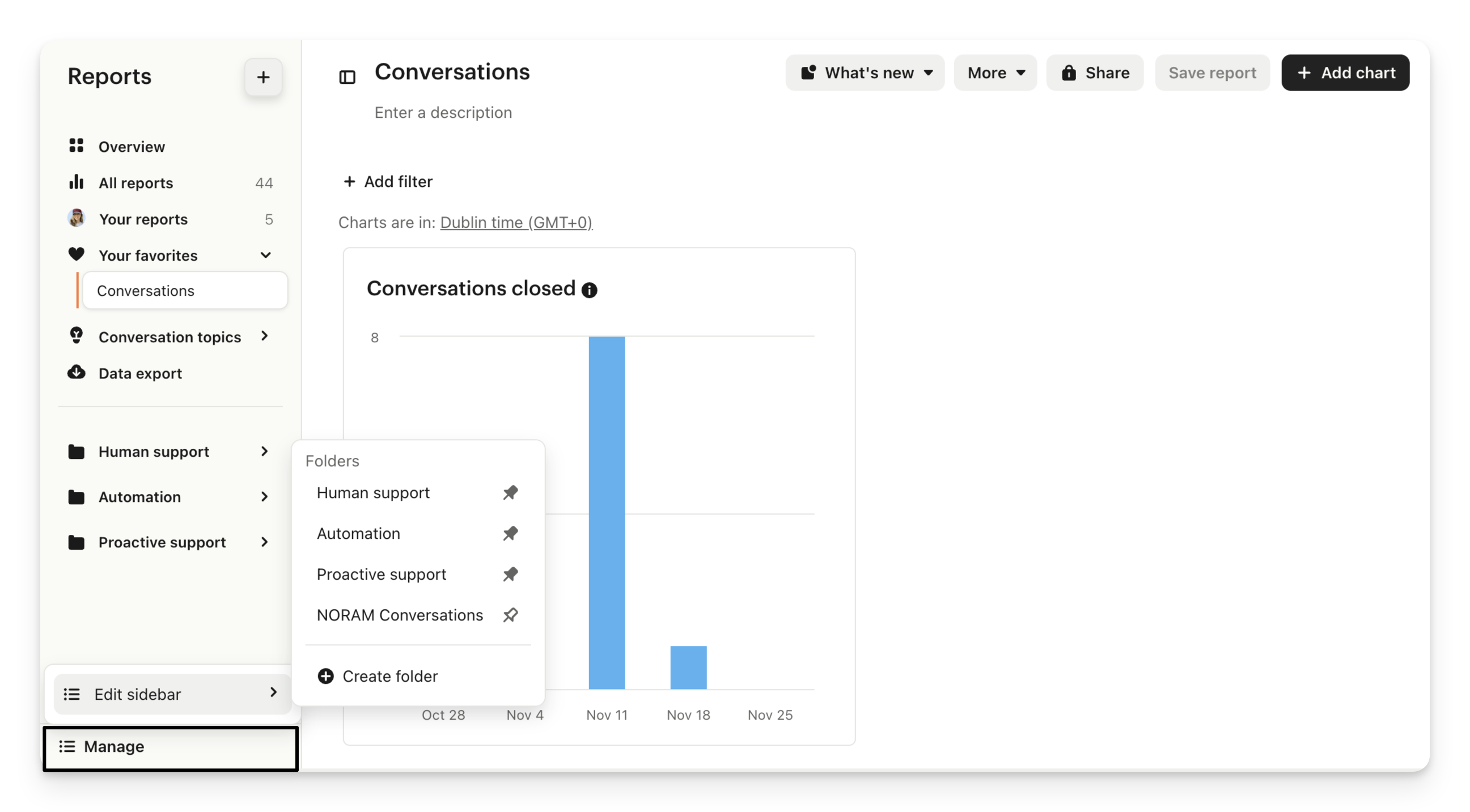
Task: Unpin the Human support folder
Action: click(x=510, y=492)
